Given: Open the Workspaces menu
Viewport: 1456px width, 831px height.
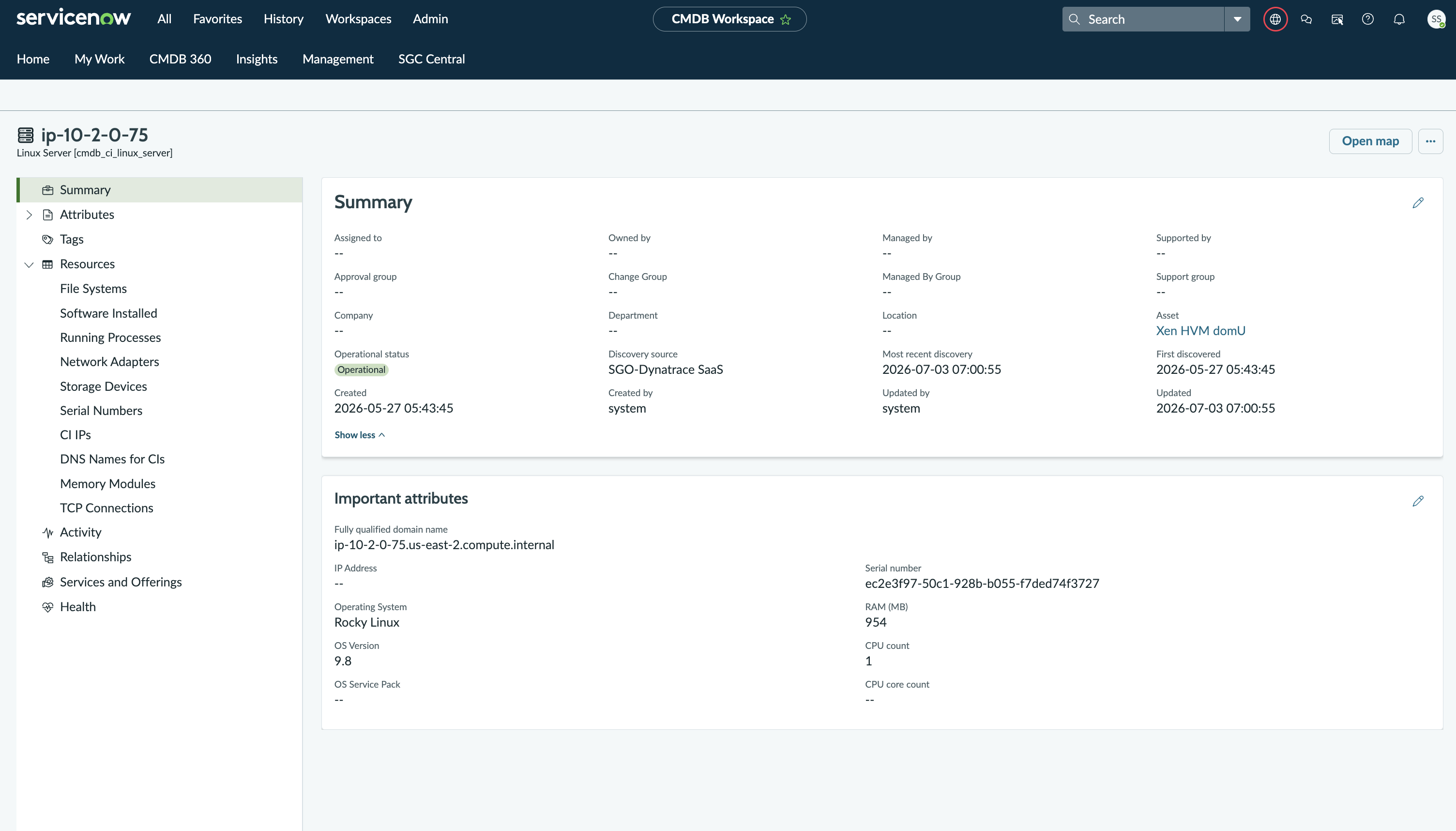Looking at the screenshot, I should [x=358, y=19].
